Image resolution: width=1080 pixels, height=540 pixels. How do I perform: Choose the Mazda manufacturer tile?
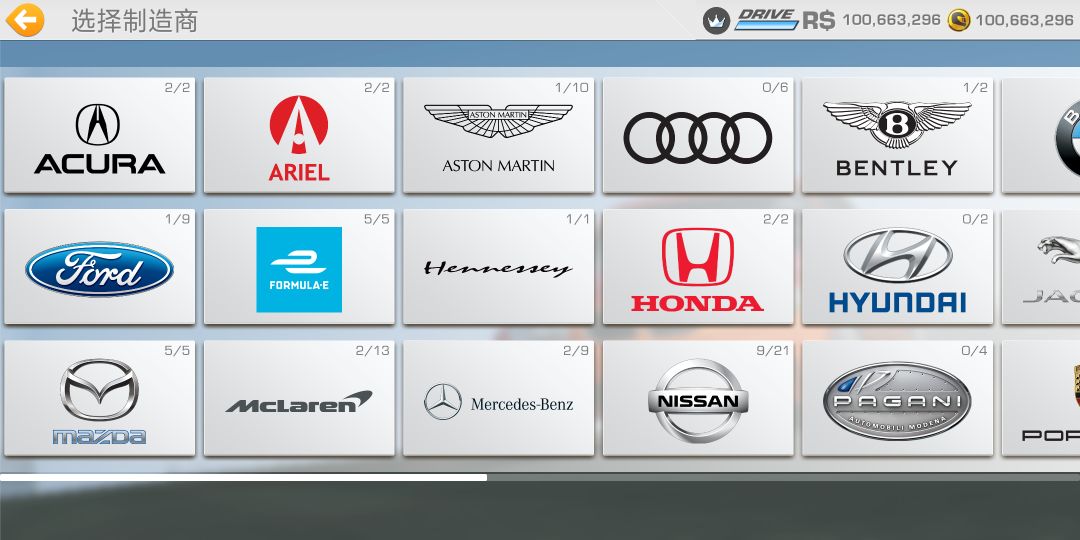pyautogui.click(x=100, y=398)
